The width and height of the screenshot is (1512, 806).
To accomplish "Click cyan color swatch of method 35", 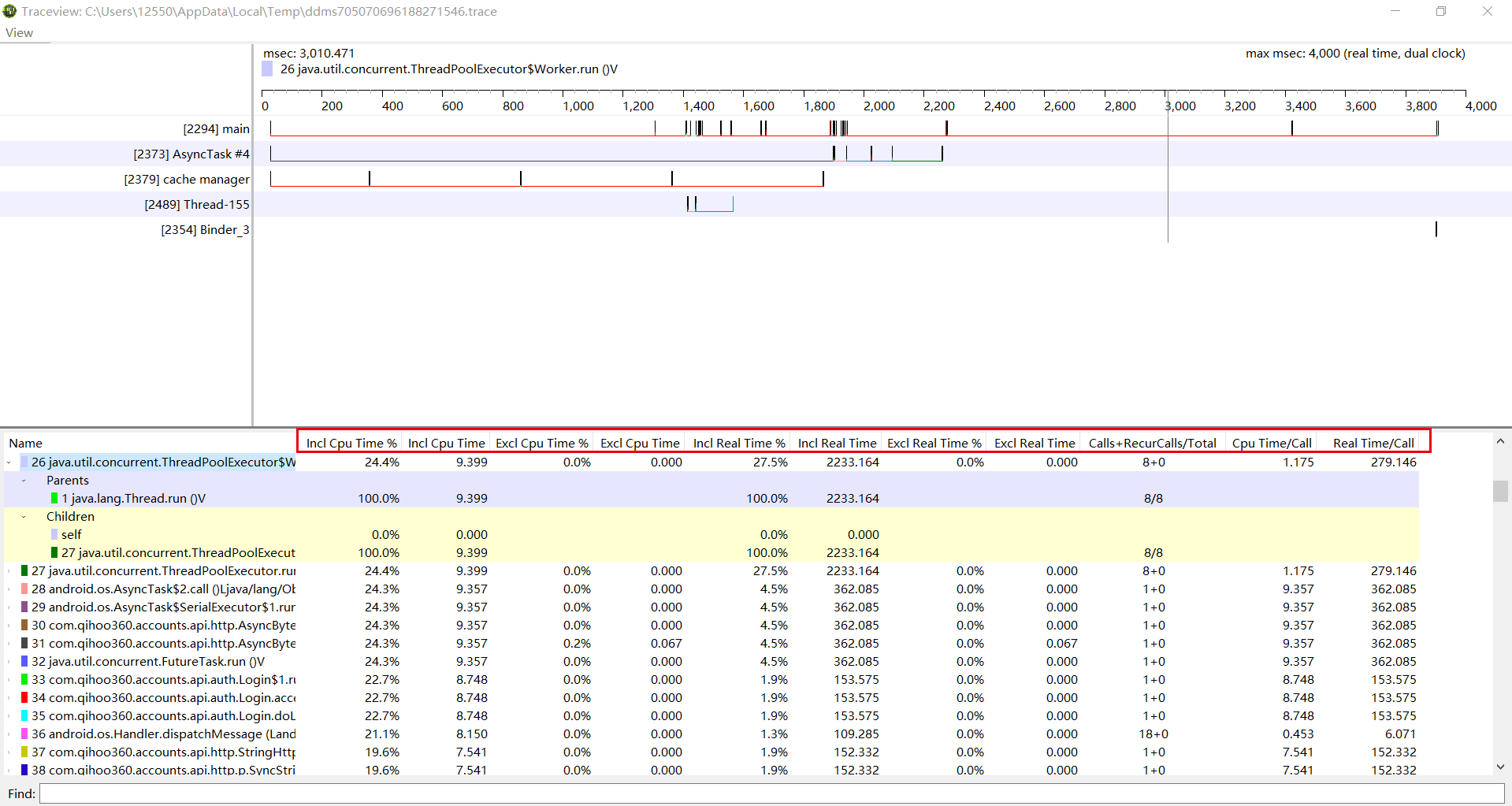I will tap(24, 716).
